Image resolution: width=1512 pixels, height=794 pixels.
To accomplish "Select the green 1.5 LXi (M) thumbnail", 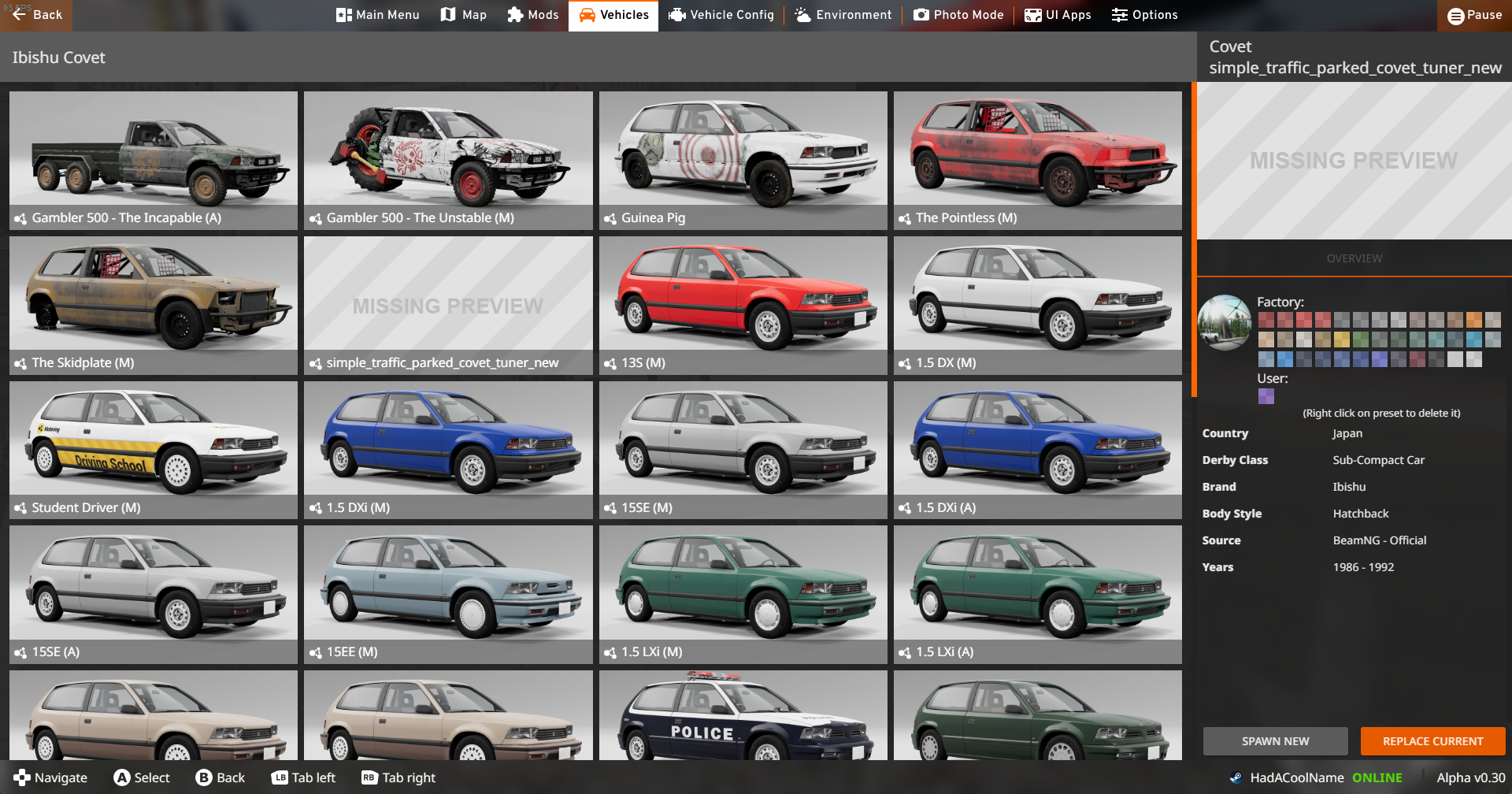I will (x=743, y=595).
